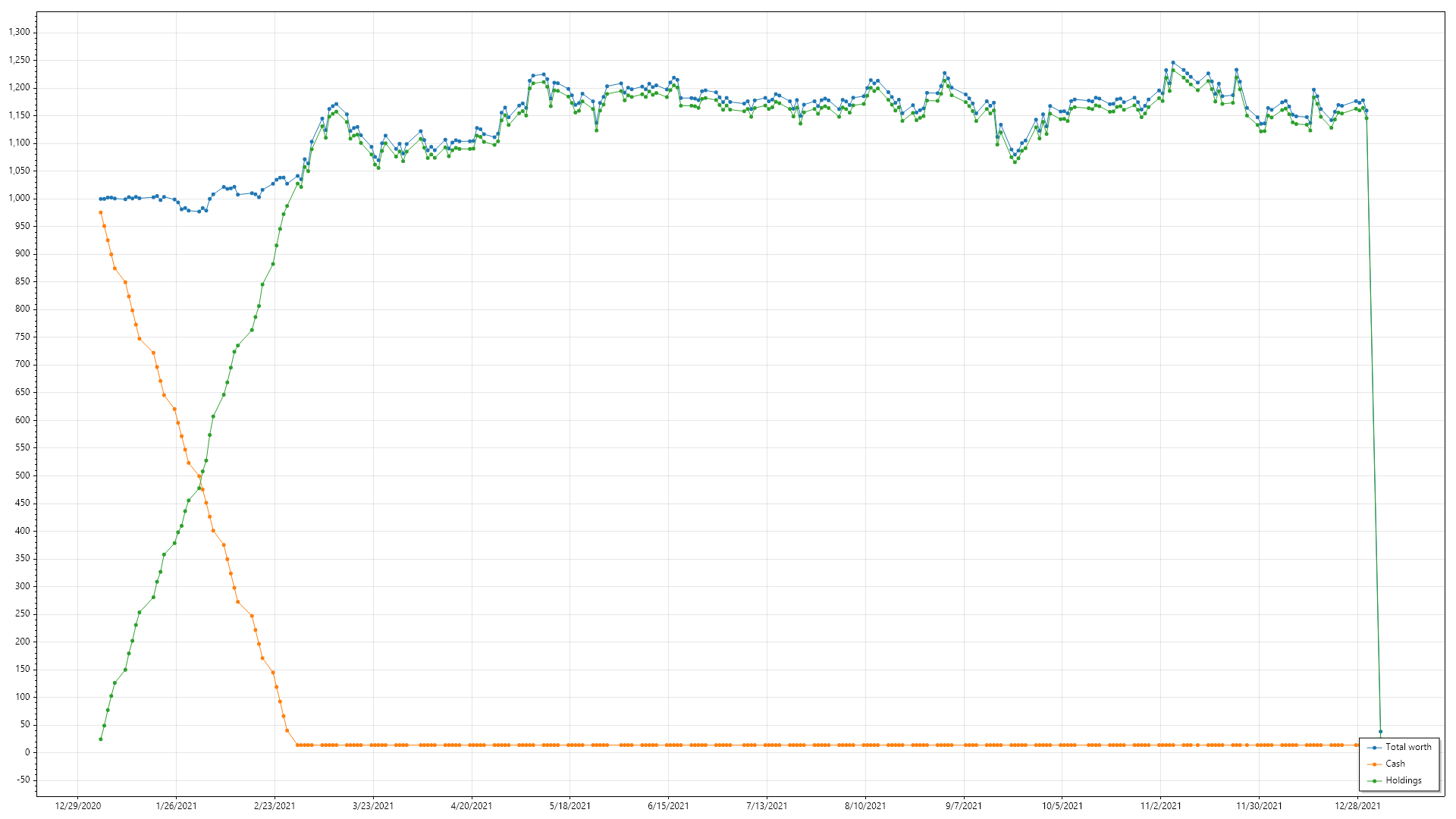
Task: Click the first blue Total worth data point
Action: 101,199
